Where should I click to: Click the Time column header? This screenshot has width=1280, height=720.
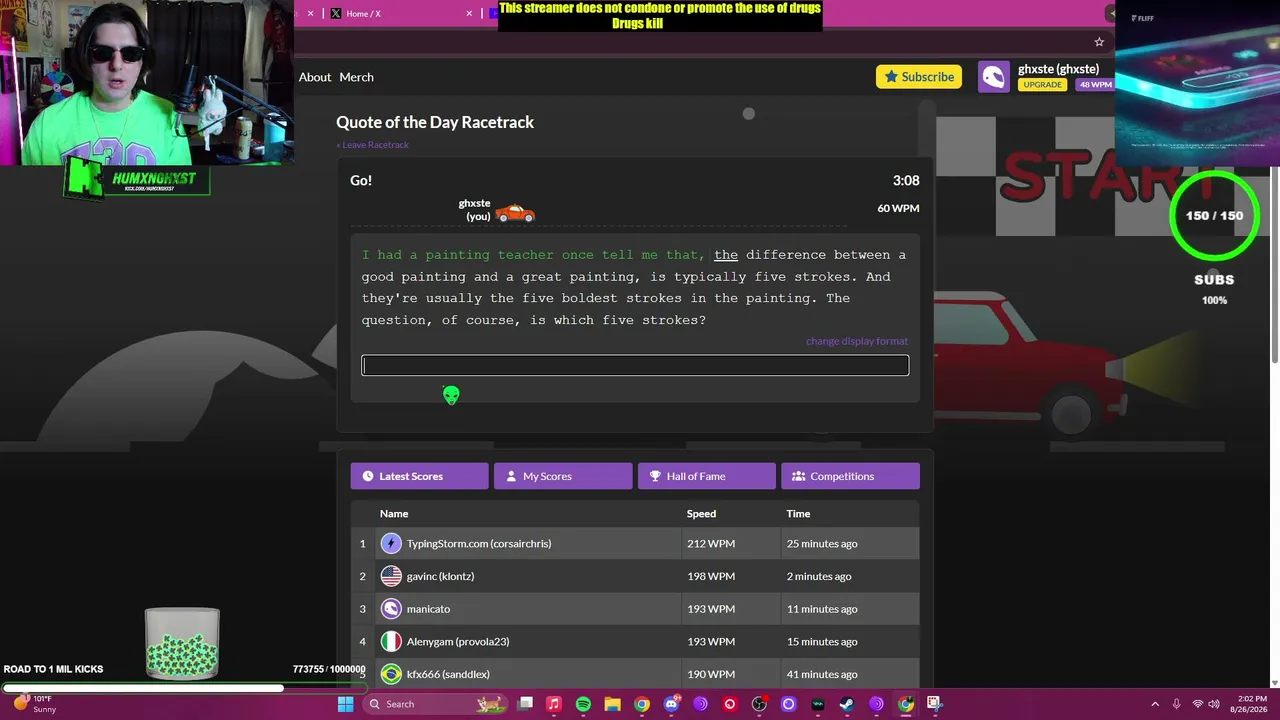tap(798, 514)
